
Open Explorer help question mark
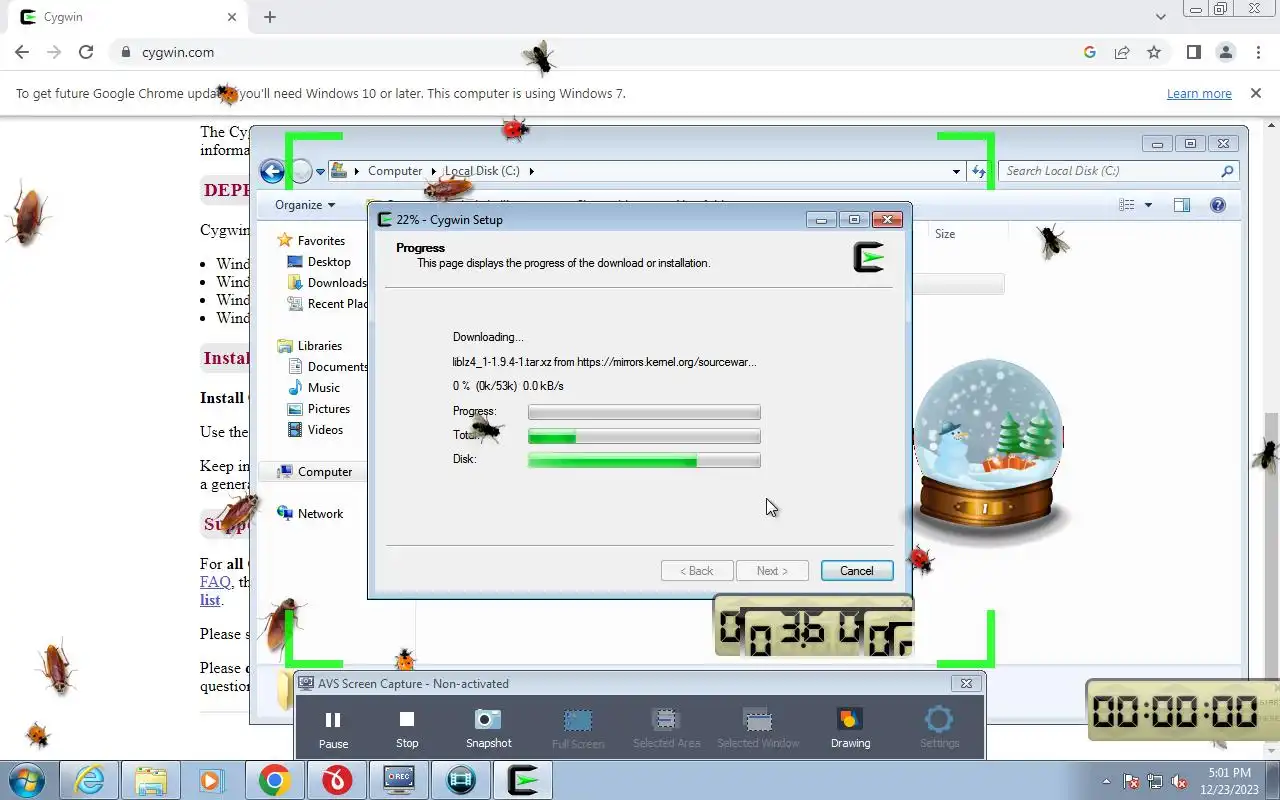(1218, 205)
